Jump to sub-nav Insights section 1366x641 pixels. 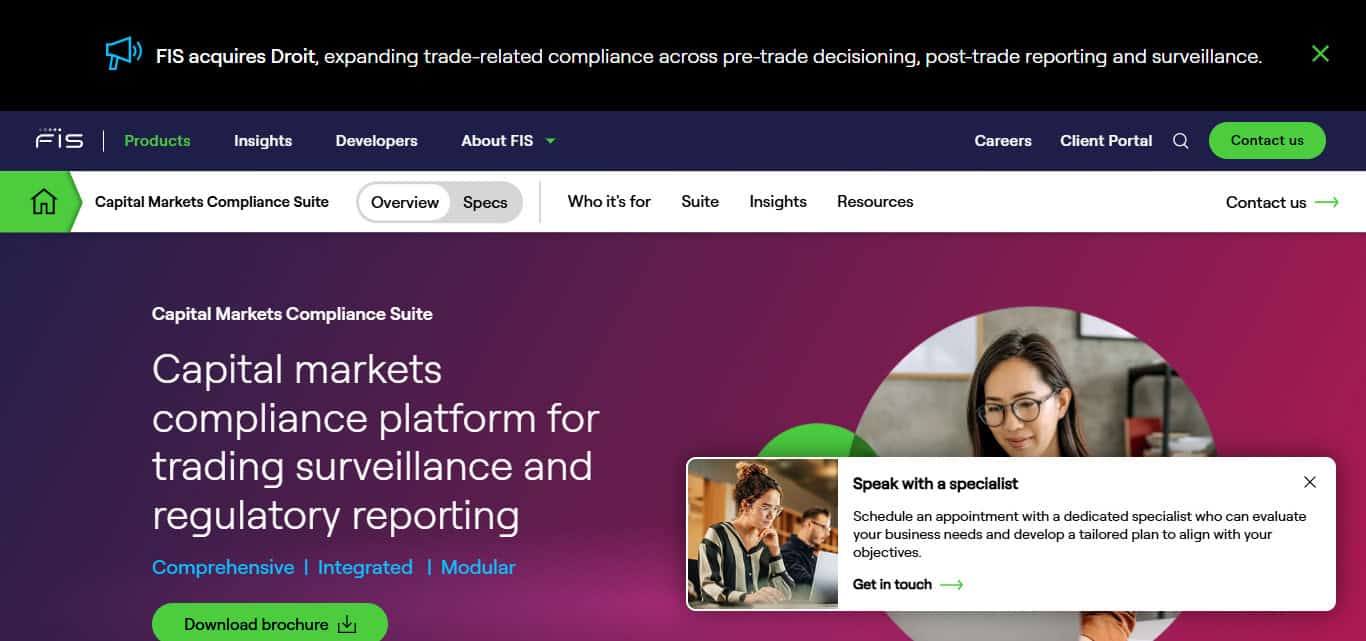tap(778, 201)
